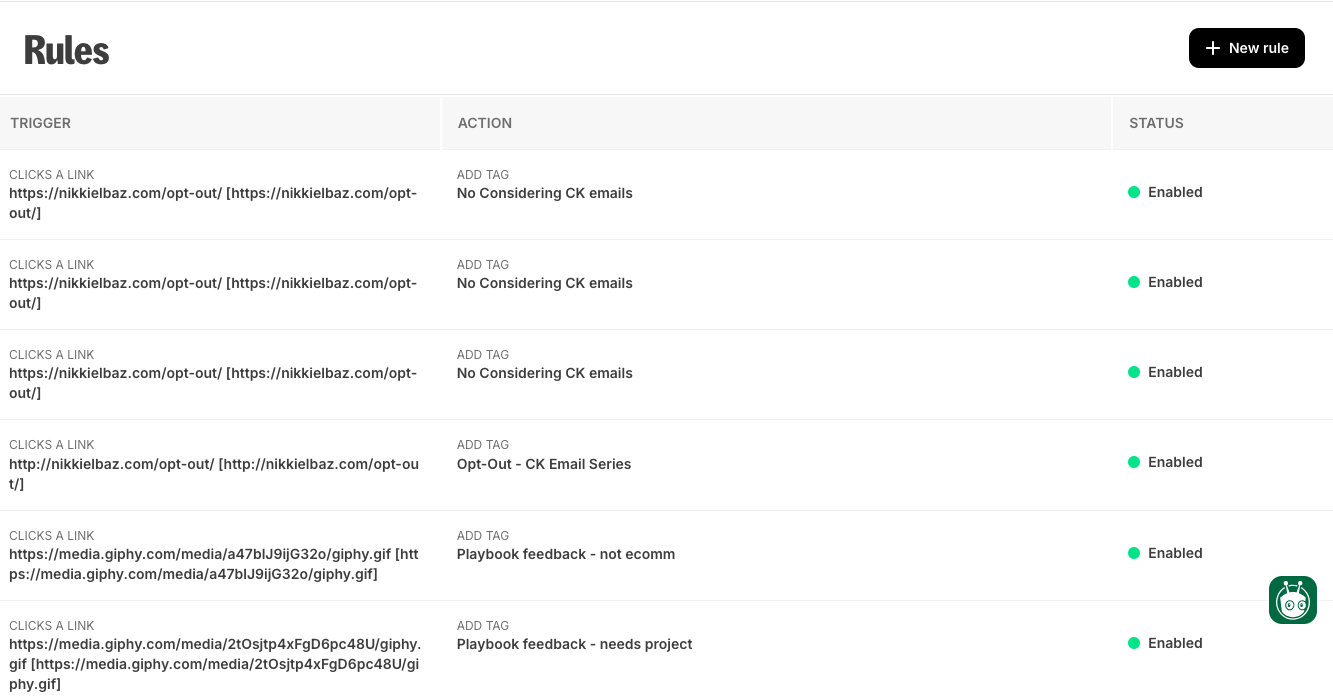The image size is (1333, 698).
Task: Open Playbook feedback - not ecomm action
Action: tap(566, 554)
